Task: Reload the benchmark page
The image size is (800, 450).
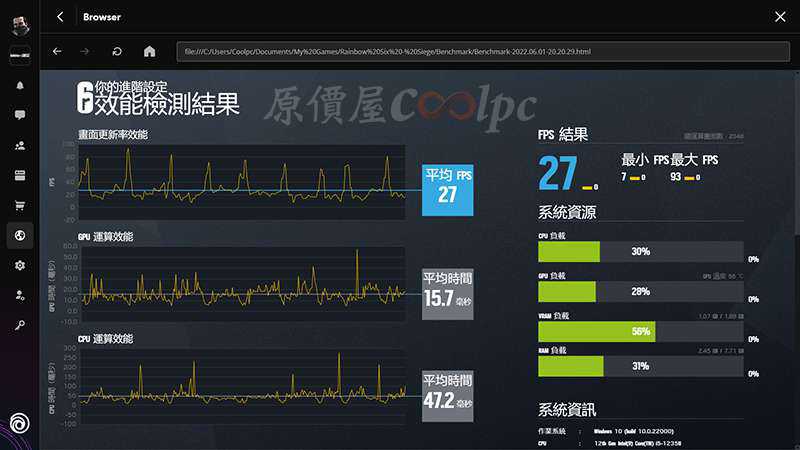Action: click(x=117, y=52)
